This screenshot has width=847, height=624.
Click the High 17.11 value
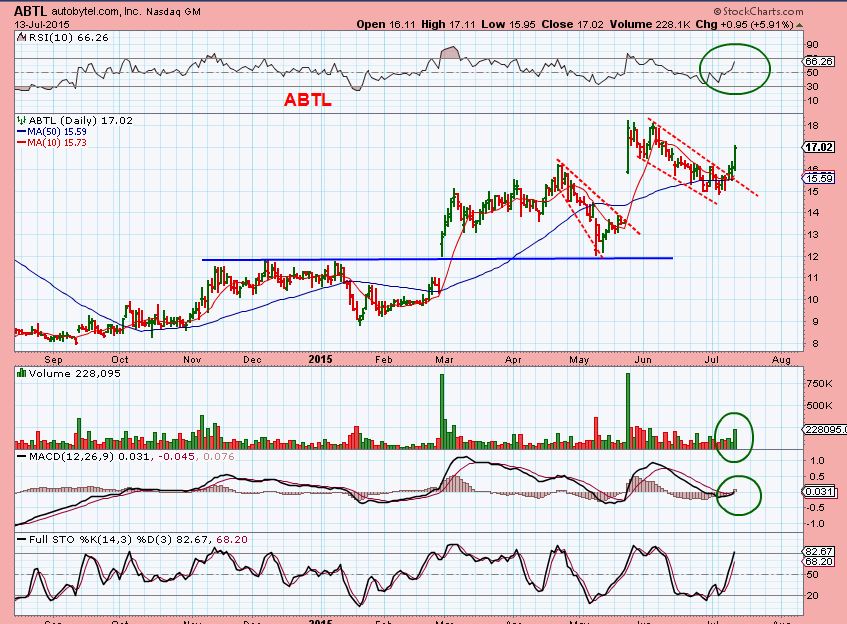coord(449,24)
